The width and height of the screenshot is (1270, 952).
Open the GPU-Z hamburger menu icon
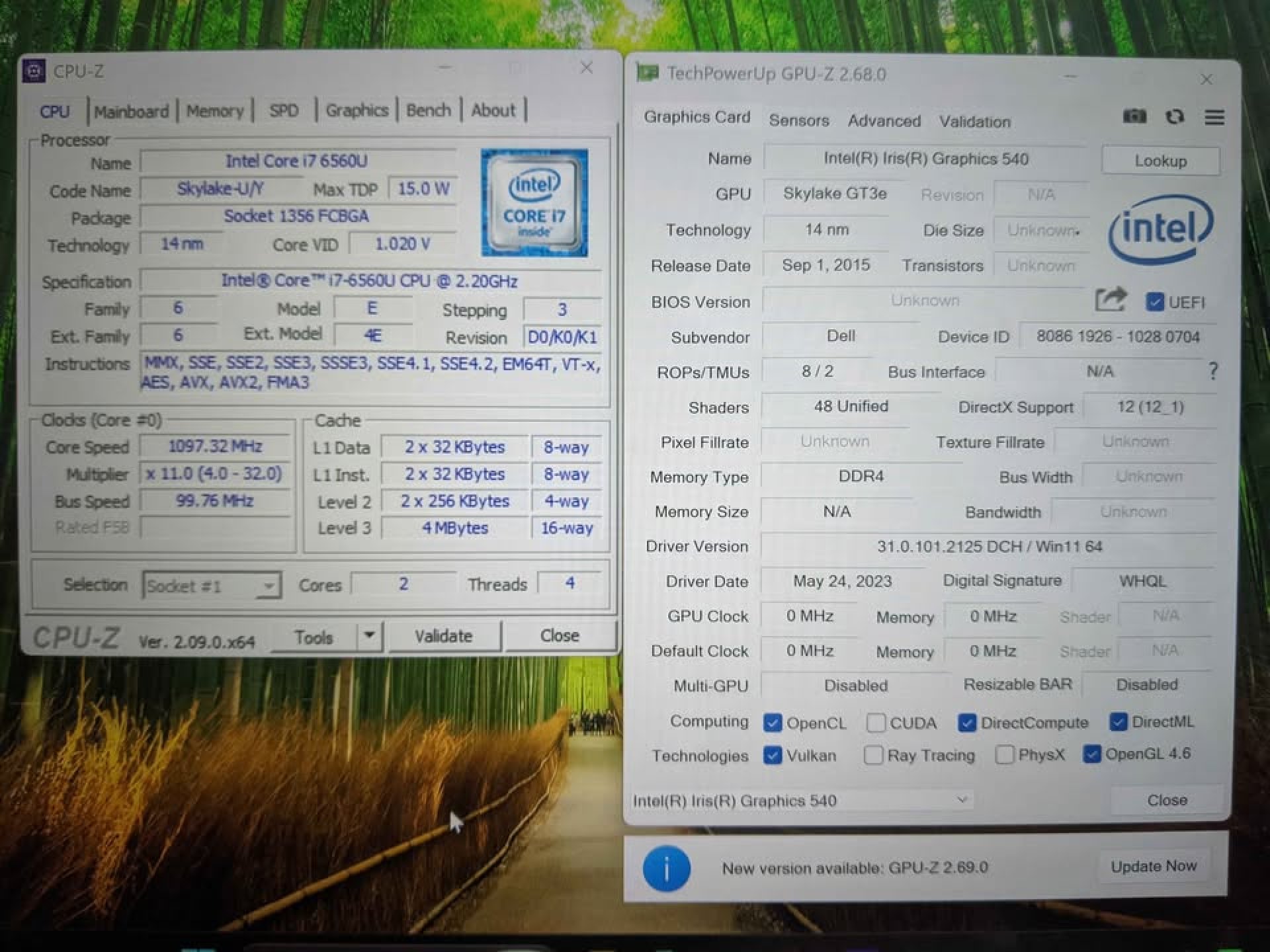[1214, 118]
